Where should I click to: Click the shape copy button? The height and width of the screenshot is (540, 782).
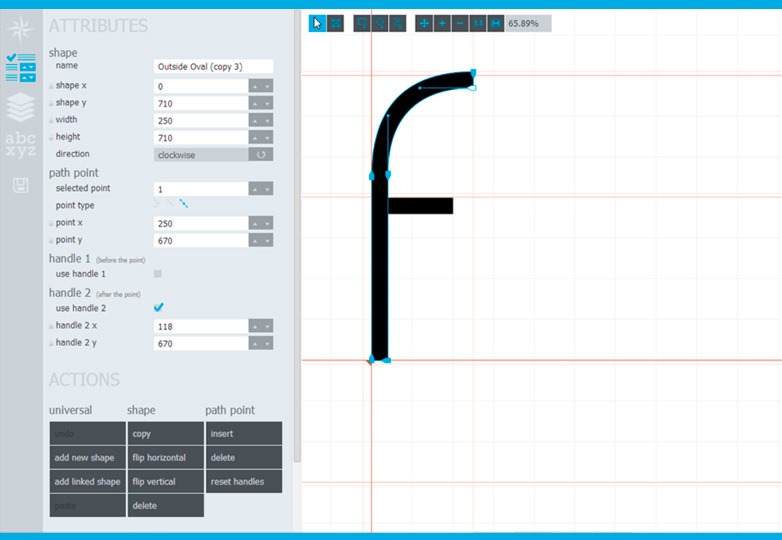166,433
